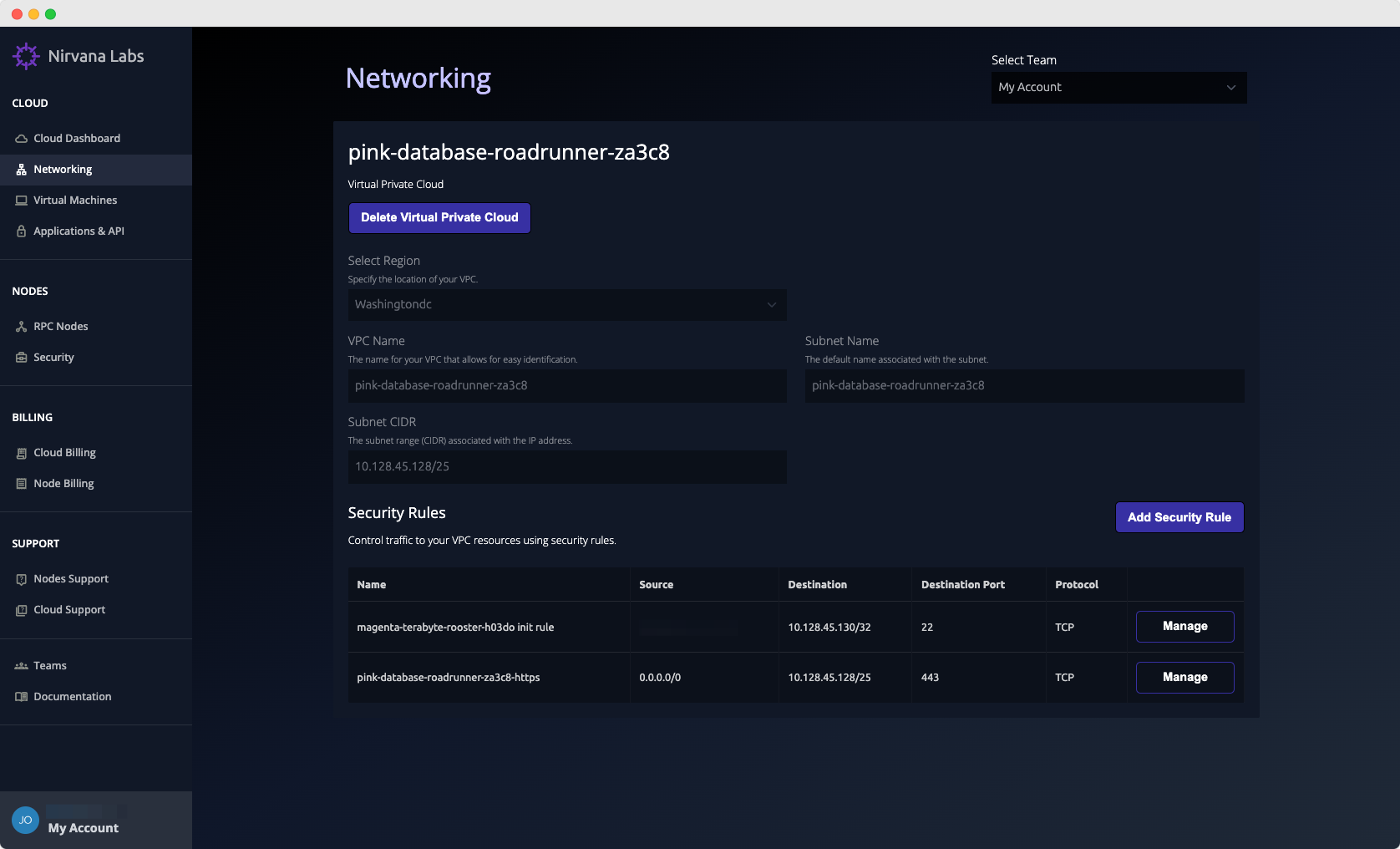This screenshot has width=1400, height=849.
Task: Click the Virtual Machines laptop icon
Action: tap(22, 201)
